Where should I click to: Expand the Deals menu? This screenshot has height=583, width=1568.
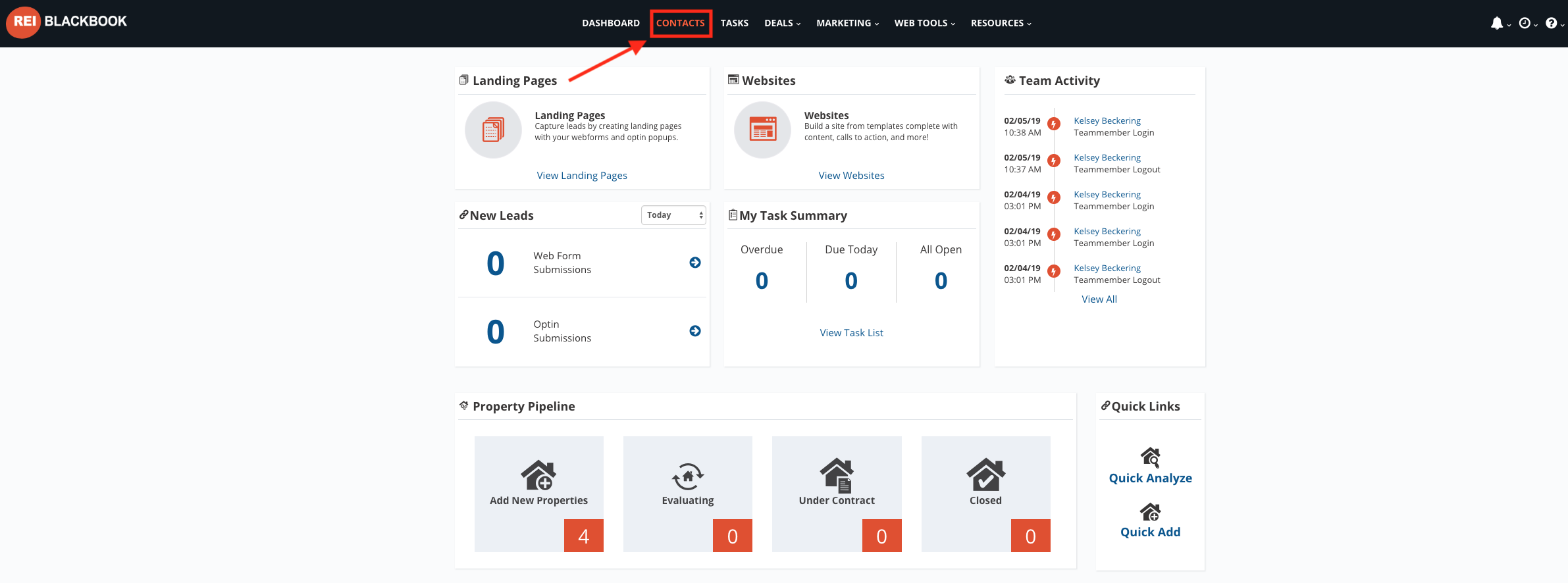(x=782, y=23)
